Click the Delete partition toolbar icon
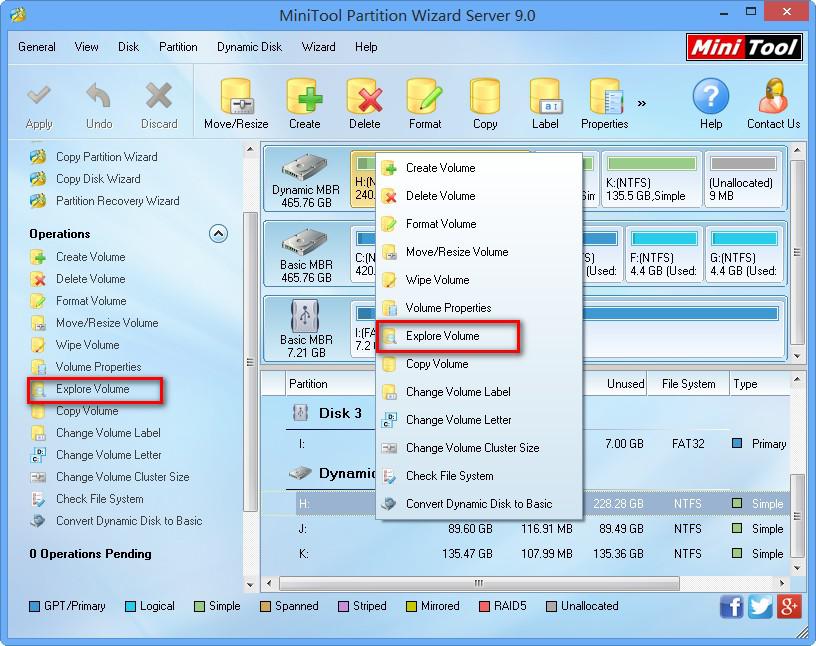This screenshot has height=646, width=816. [x=365, y=97]
